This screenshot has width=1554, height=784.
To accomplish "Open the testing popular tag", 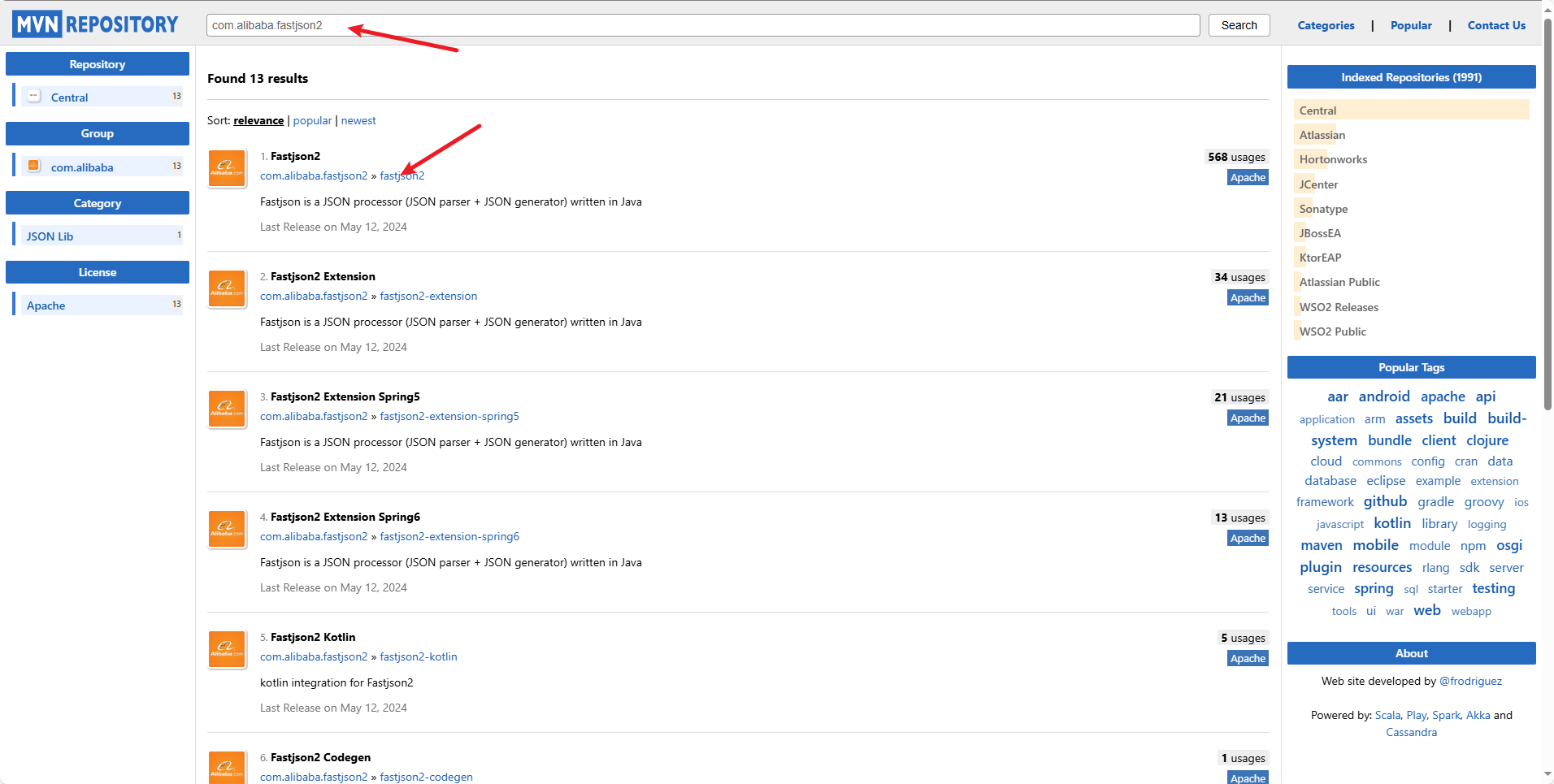I will pyautogui.click(x=1494, y=588).
